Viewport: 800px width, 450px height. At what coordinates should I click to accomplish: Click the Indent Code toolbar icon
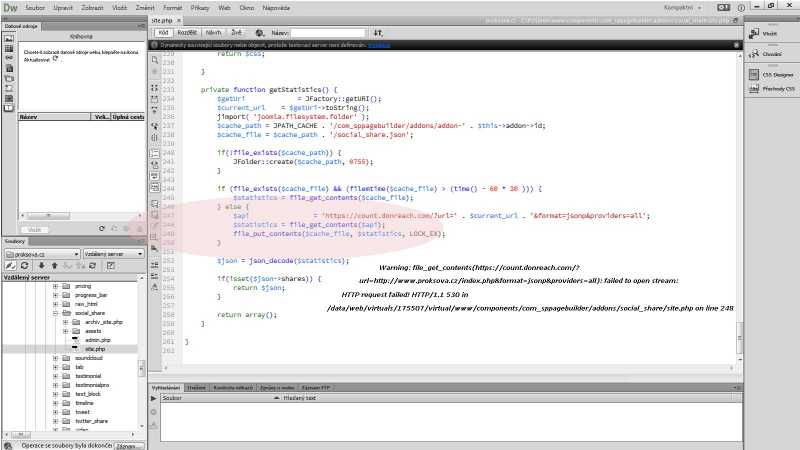[155, 265]
